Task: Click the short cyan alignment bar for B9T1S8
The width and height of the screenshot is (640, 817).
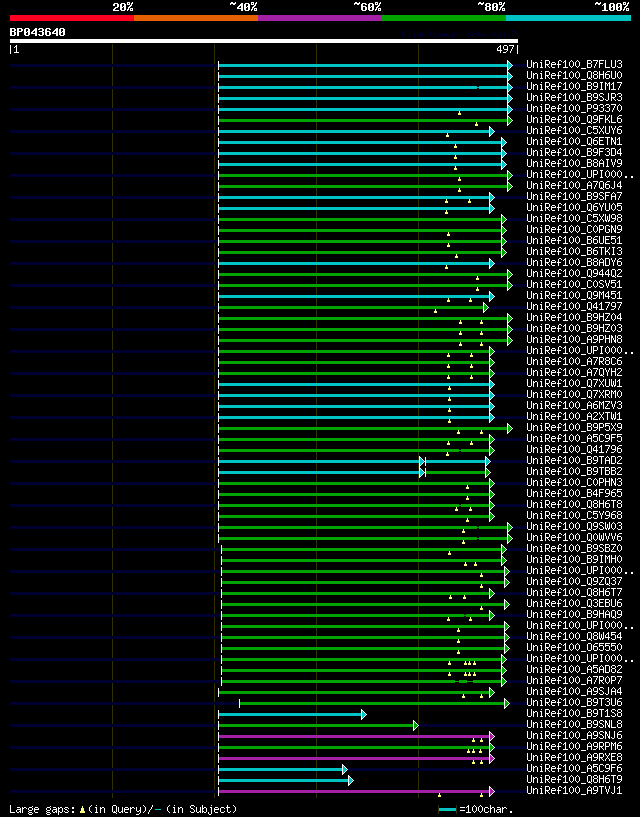Action: click(292, 714)
